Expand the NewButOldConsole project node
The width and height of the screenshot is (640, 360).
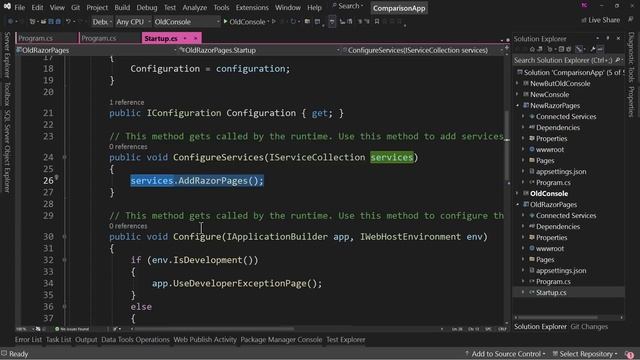pos(517,83)
